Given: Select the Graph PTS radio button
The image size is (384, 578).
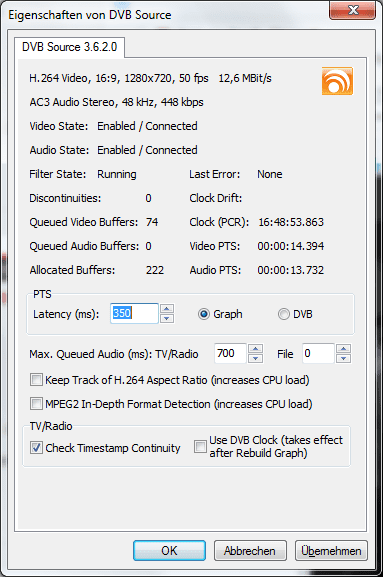Looking at the screenshot, I should pyautogui.click(x=203, y=314).
